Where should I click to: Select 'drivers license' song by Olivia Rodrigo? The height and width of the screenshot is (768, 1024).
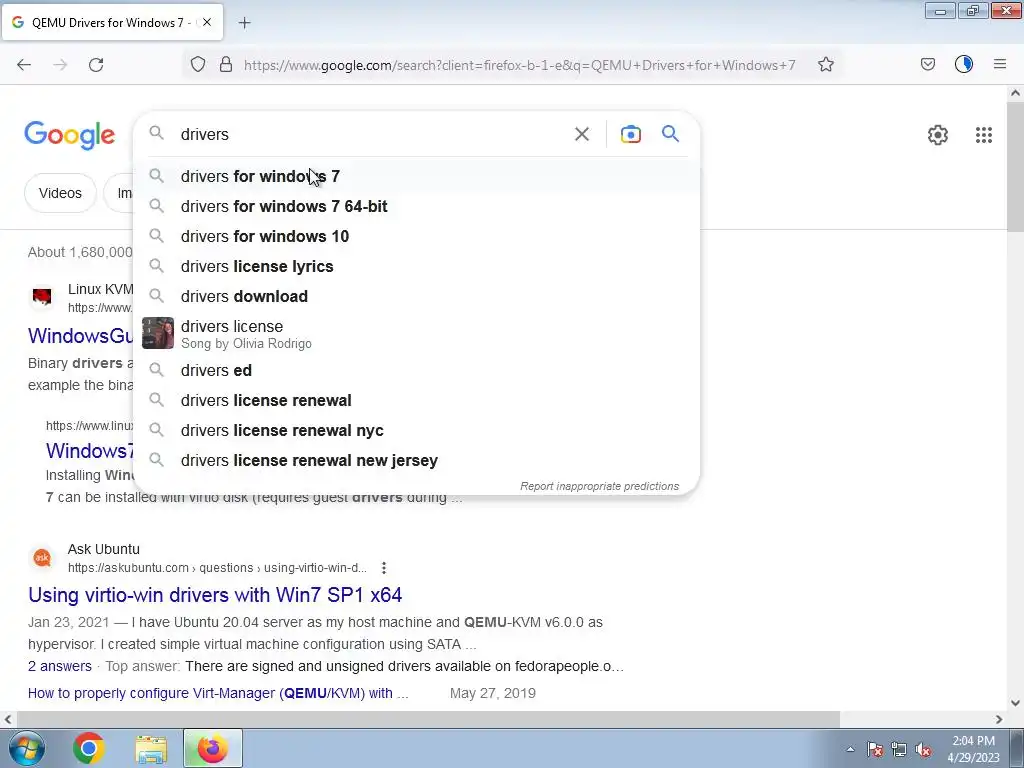(417, 334)
